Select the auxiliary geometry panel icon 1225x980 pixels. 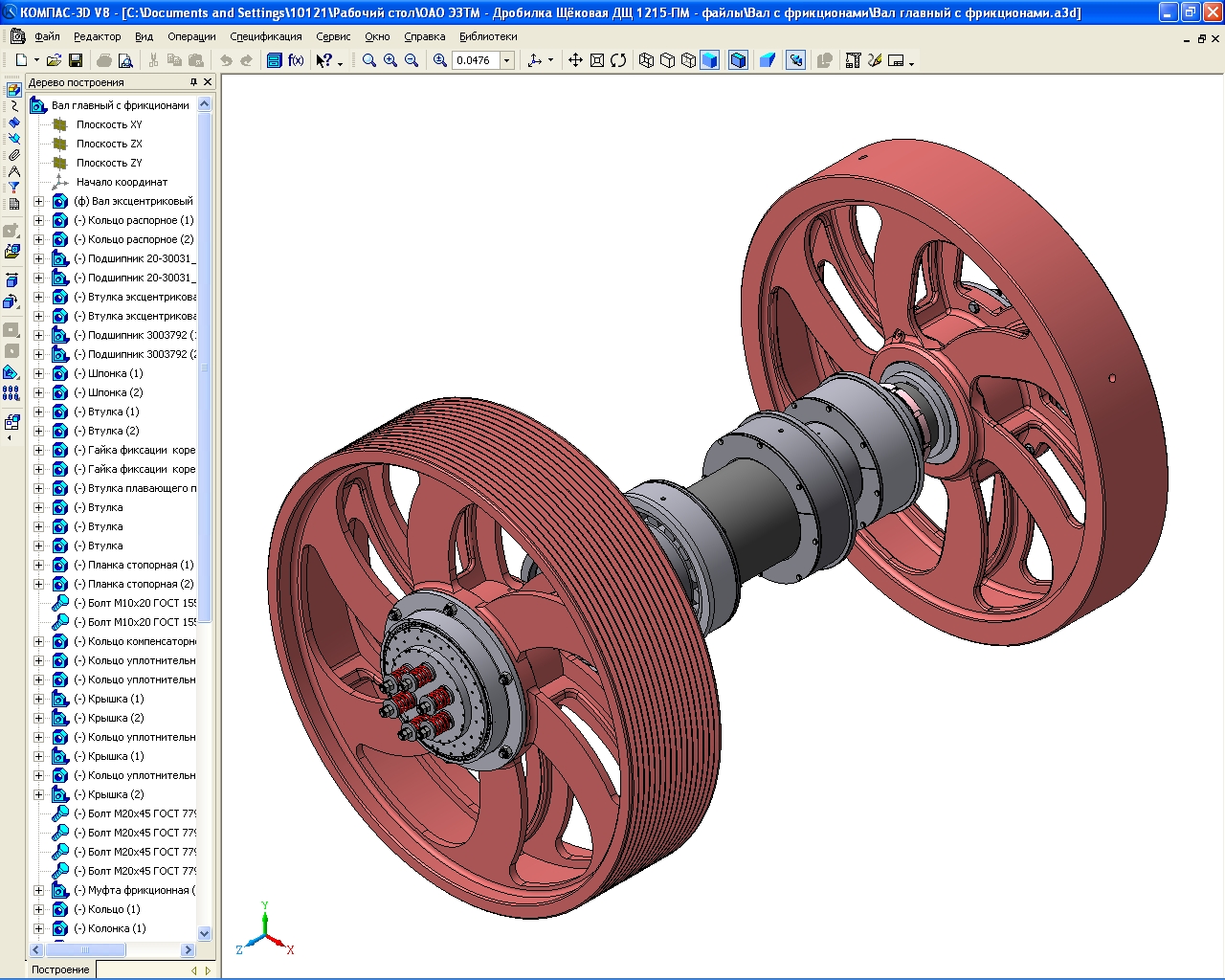13,139
